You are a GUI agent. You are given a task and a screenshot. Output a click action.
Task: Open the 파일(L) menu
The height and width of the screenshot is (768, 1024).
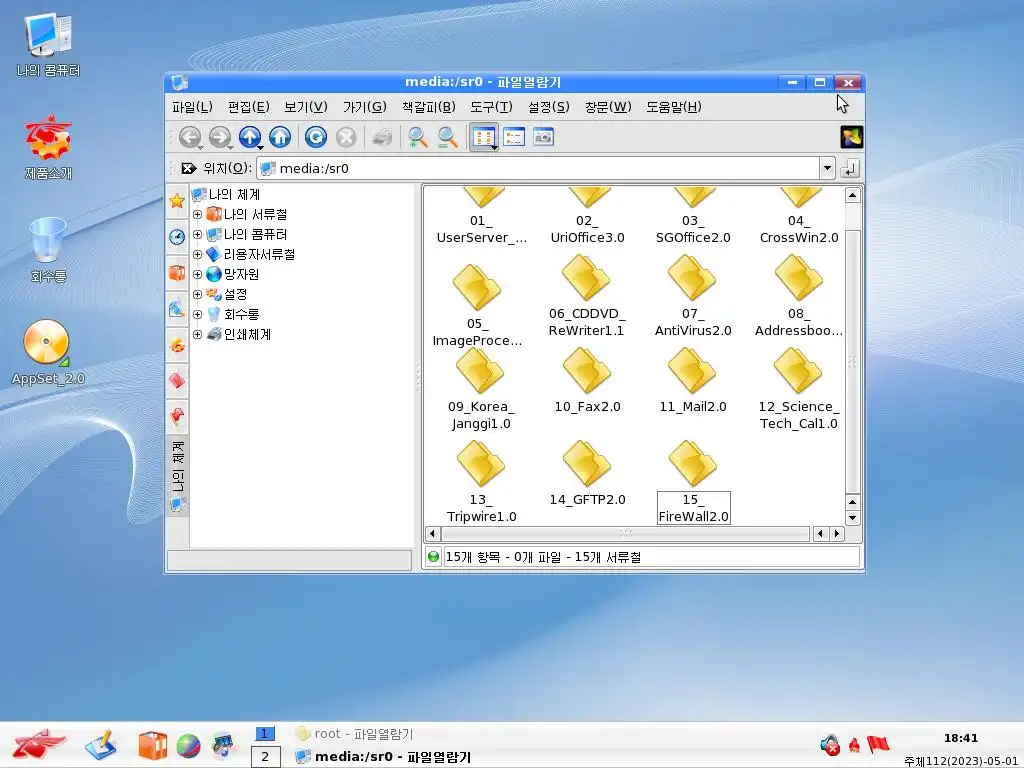(x=192, y=106)
